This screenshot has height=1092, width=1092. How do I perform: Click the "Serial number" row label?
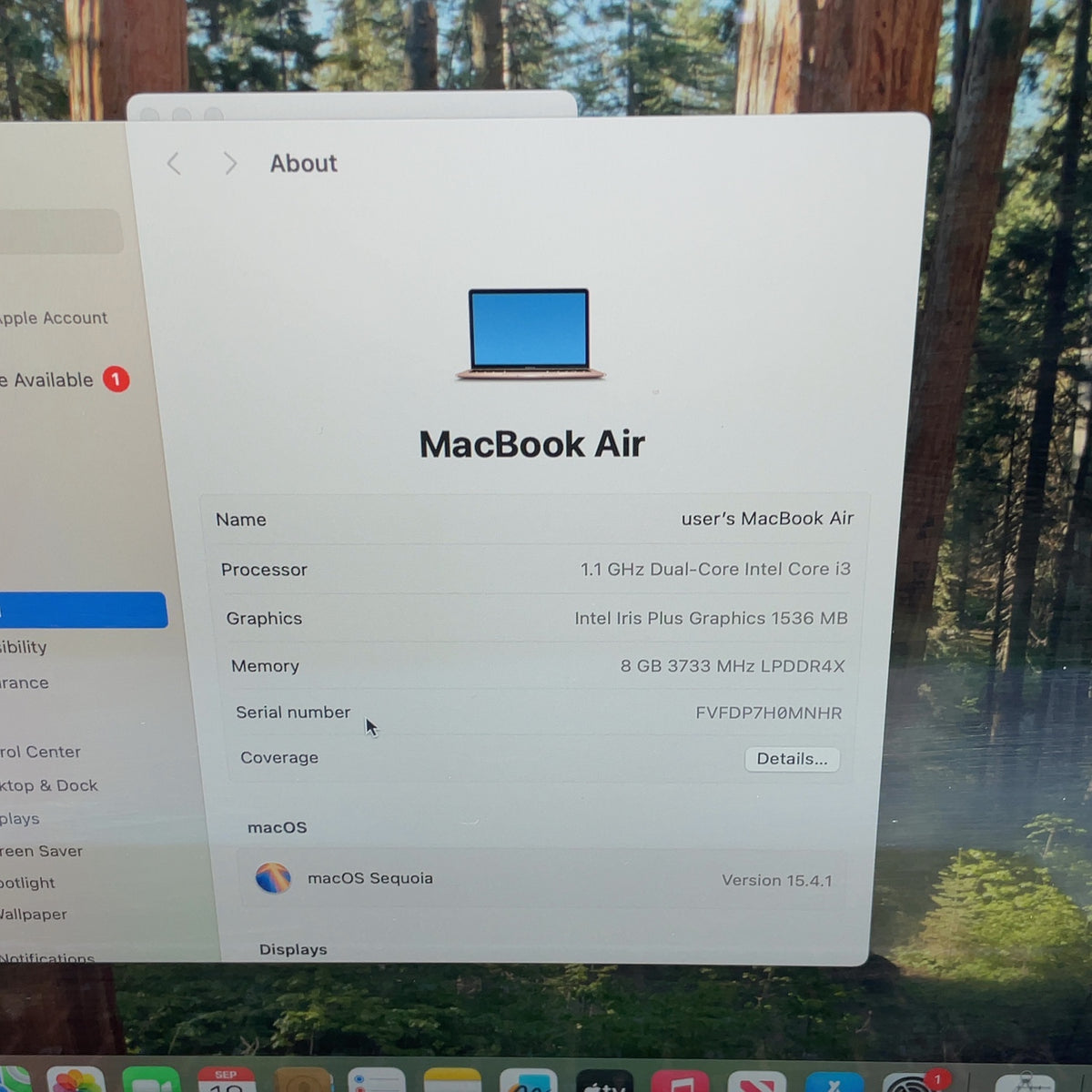[x=293, y=713]
